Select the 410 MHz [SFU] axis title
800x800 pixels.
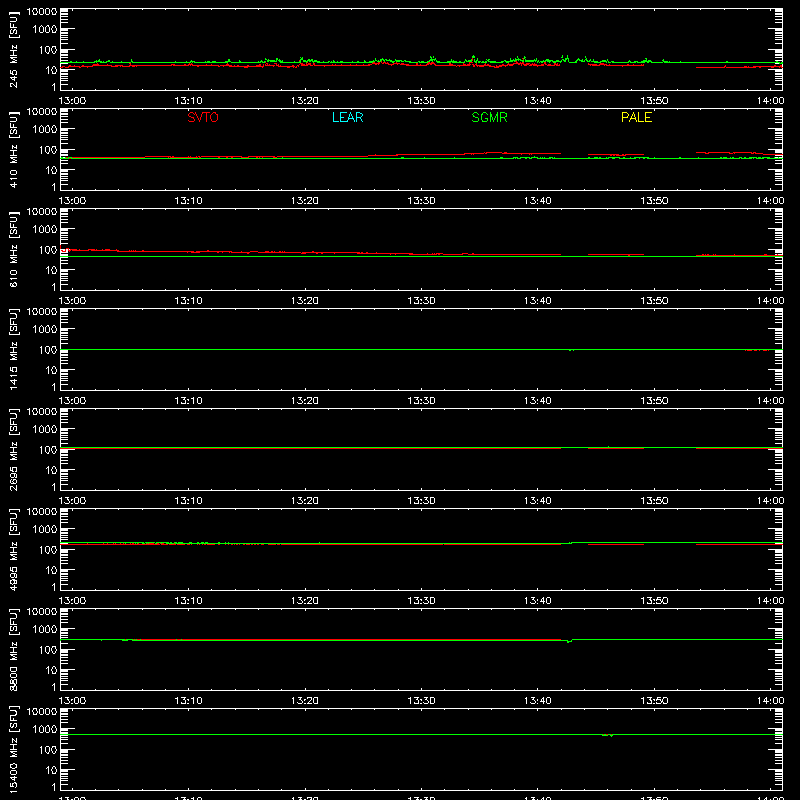tap(13, 150)
